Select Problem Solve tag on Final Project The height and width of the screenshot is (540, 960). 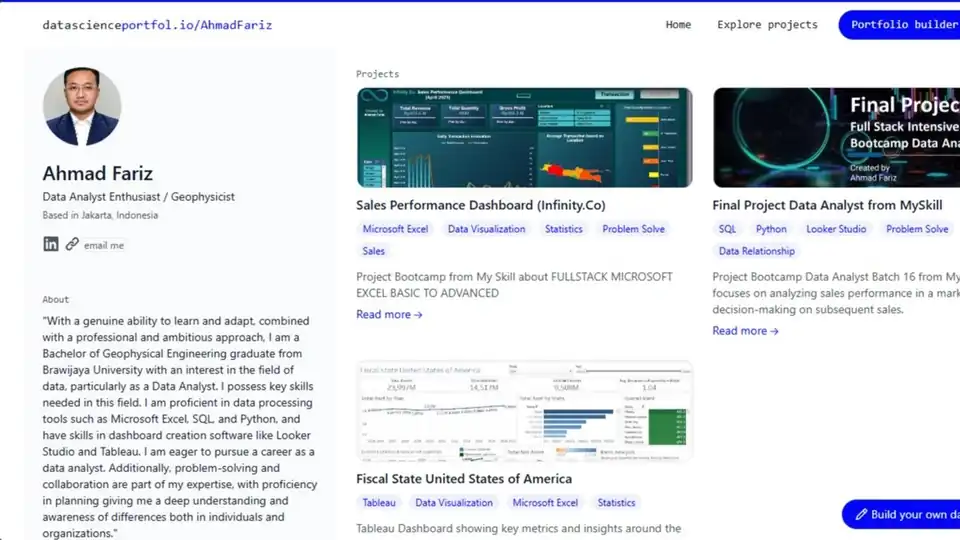[917, 229]
